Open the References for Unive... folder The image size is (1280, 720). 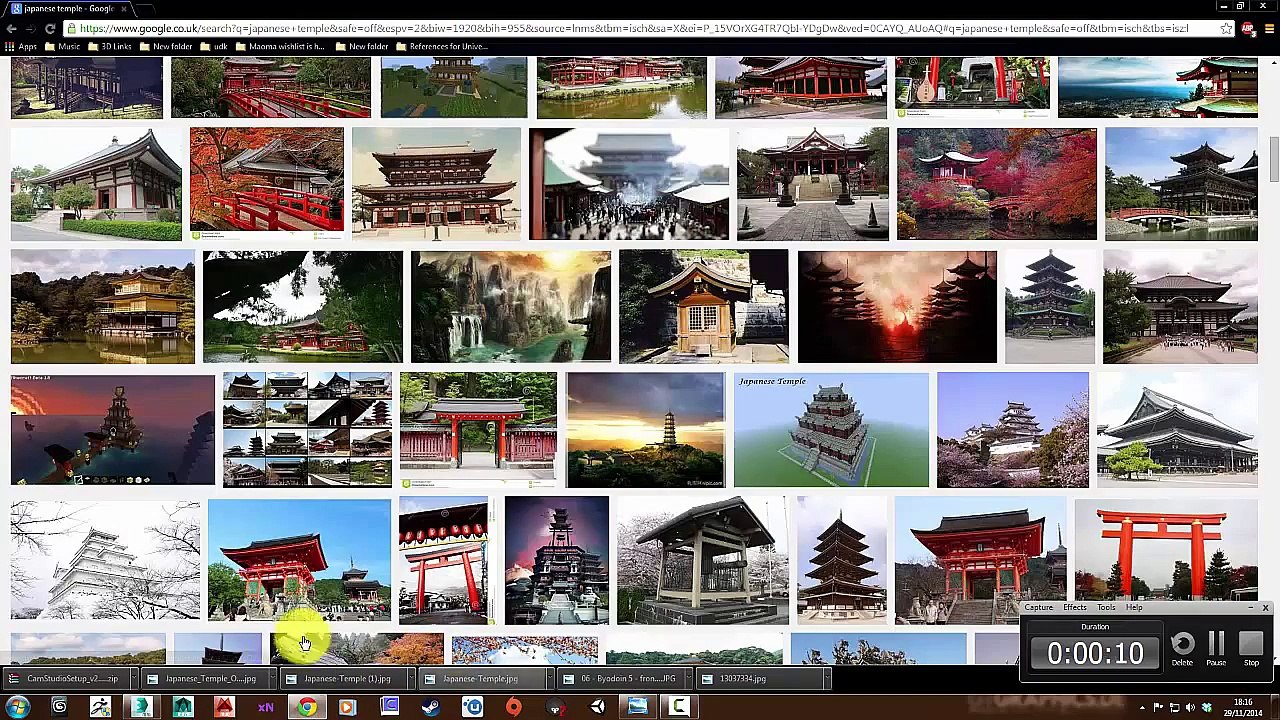click(x=440, y=46)
